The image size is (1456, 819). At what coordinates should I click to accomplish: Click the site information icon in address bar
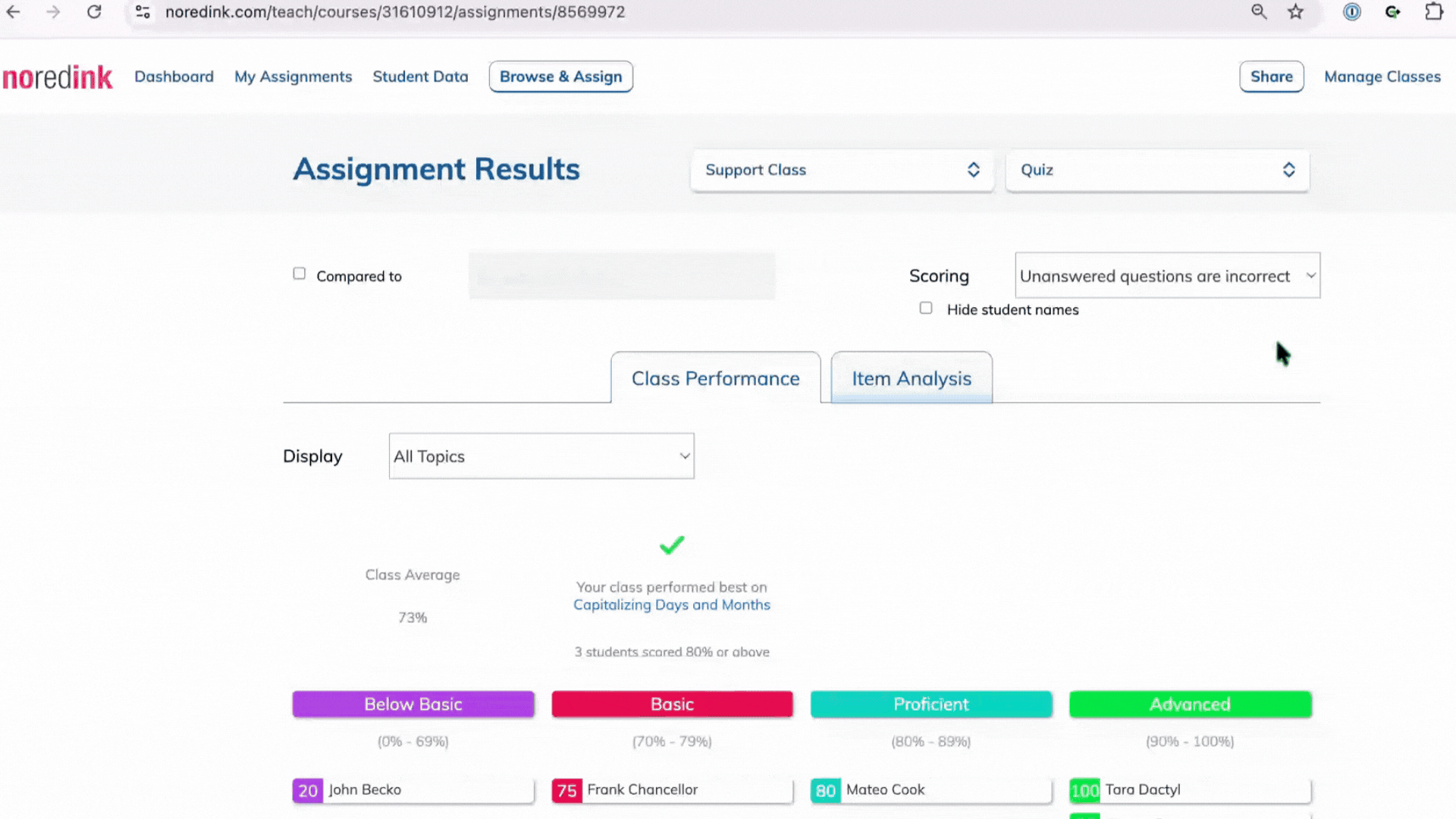(143, 12)
